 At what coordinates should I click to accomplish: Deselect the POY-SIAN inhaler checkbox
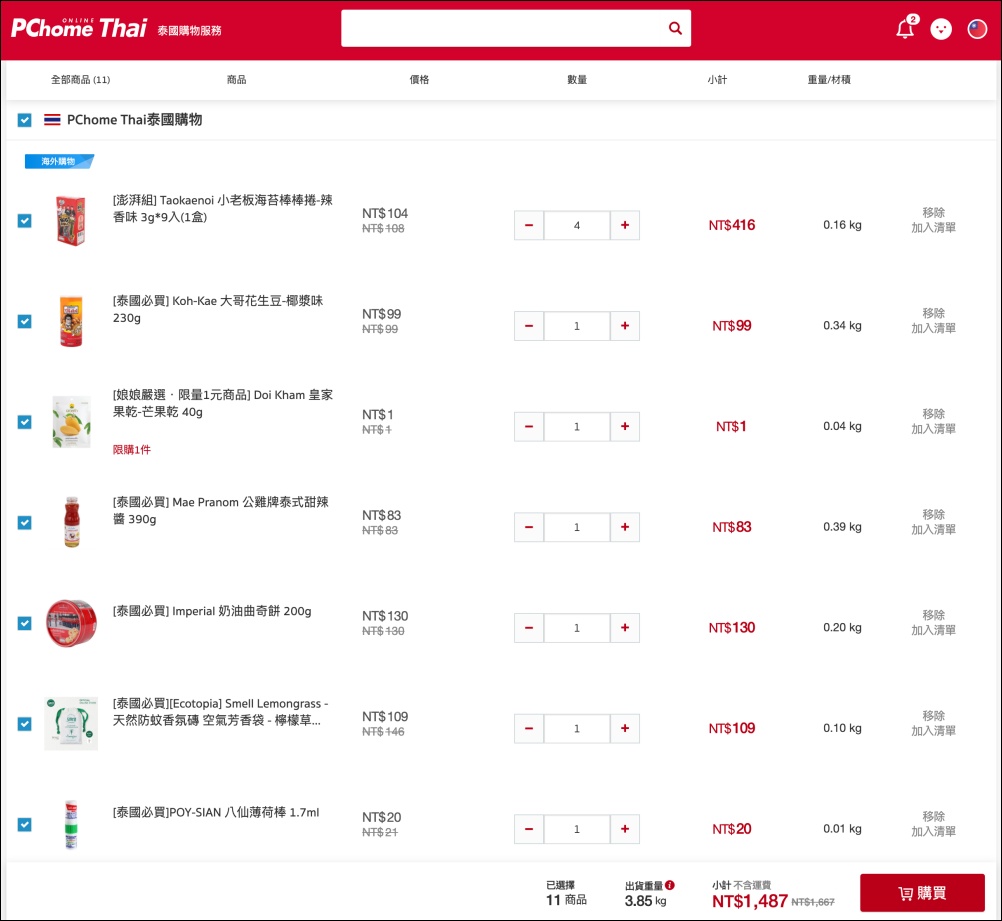pyautogui.click(x=25, y=825)
